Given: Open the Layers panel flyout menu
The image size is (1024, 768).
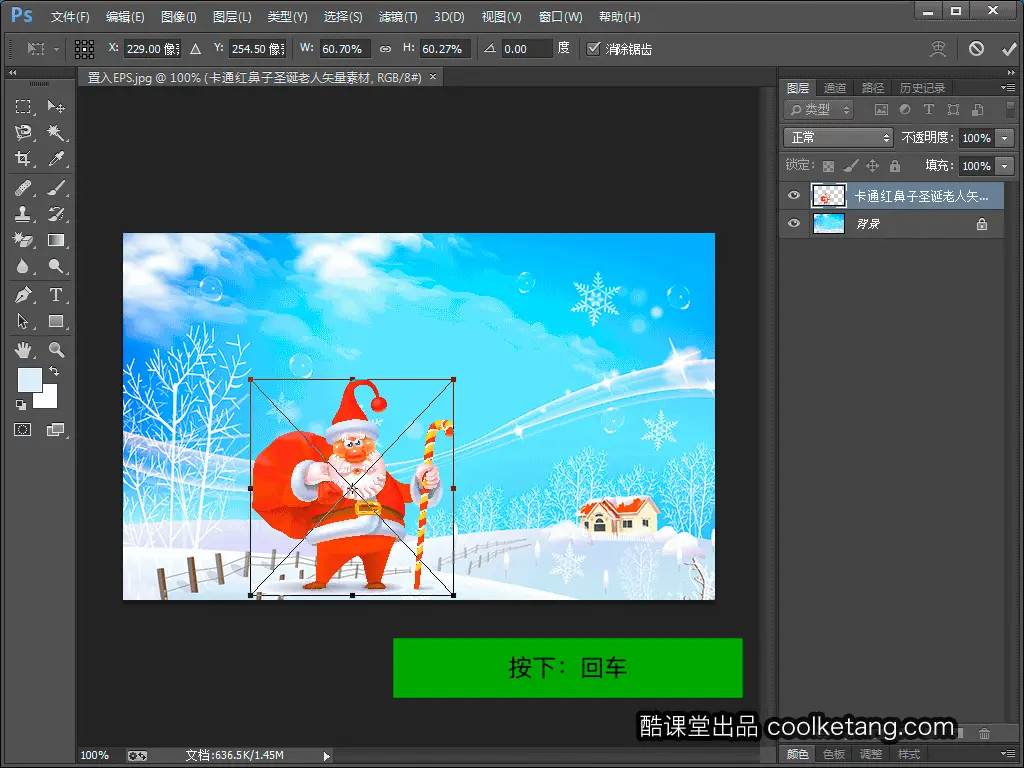Looking at the screenshot, I should pos(1007,87).
